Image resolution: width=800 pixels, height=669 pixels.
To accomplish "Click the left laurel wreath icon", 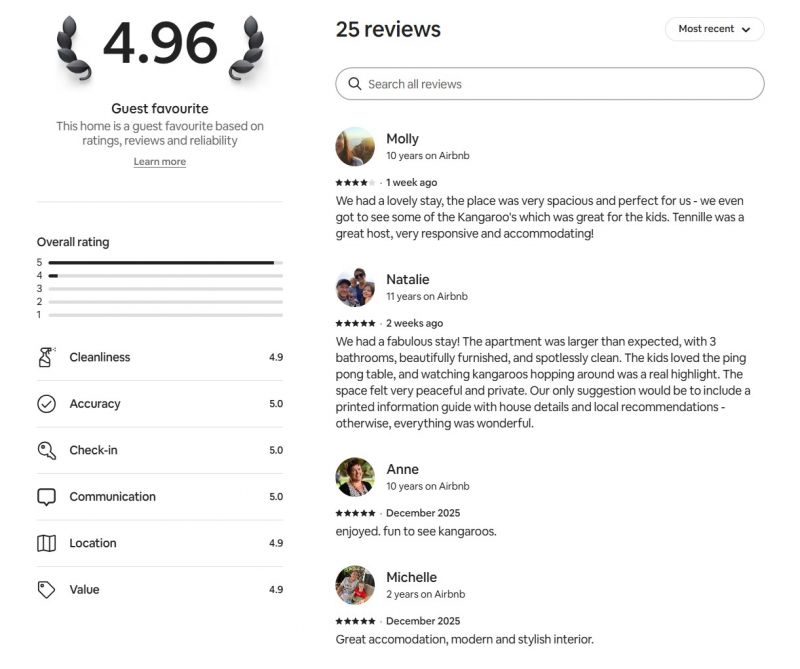I will click(75, 47).
